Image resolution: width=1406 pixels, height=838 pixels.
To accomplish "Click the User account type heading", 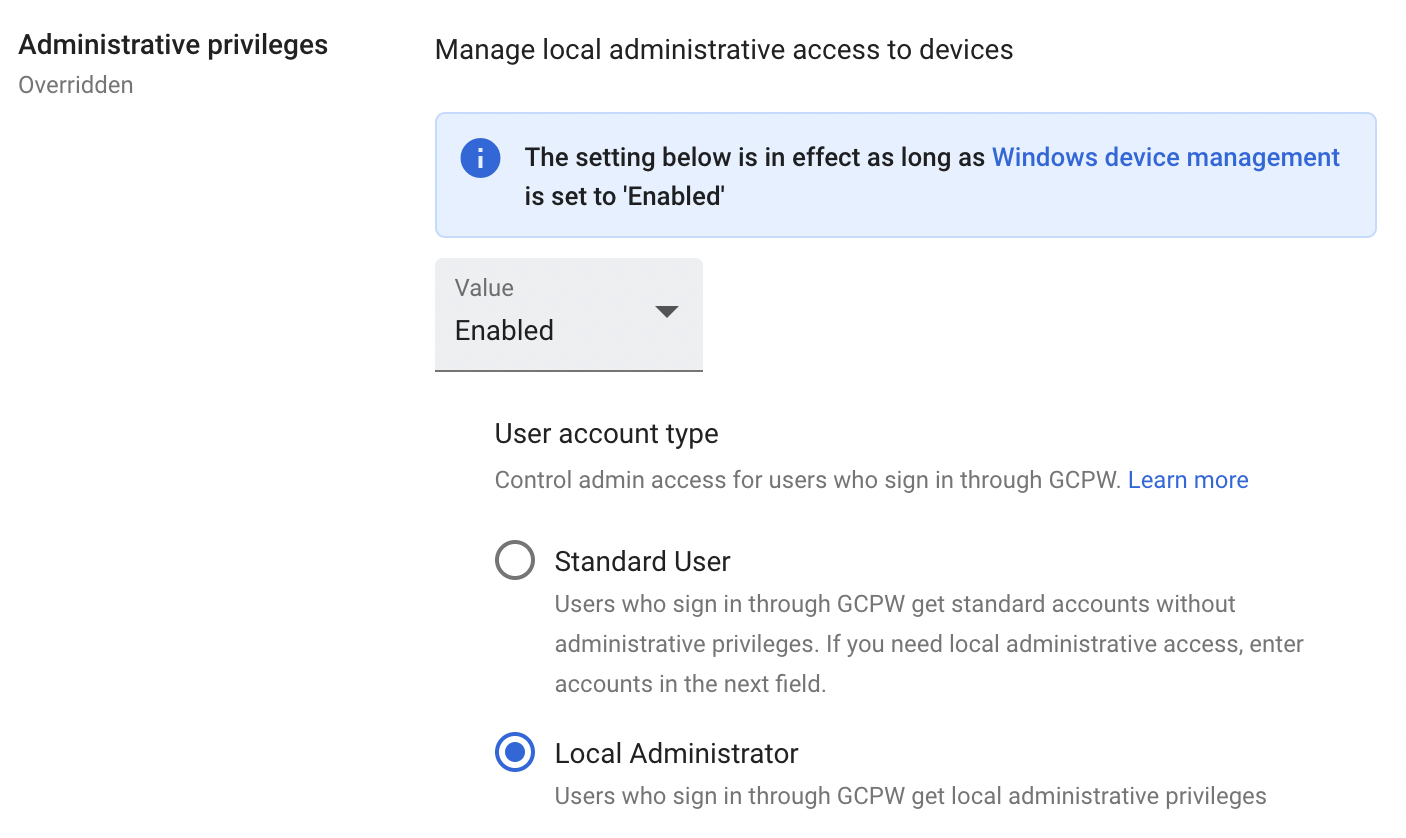I will (607, 434).
